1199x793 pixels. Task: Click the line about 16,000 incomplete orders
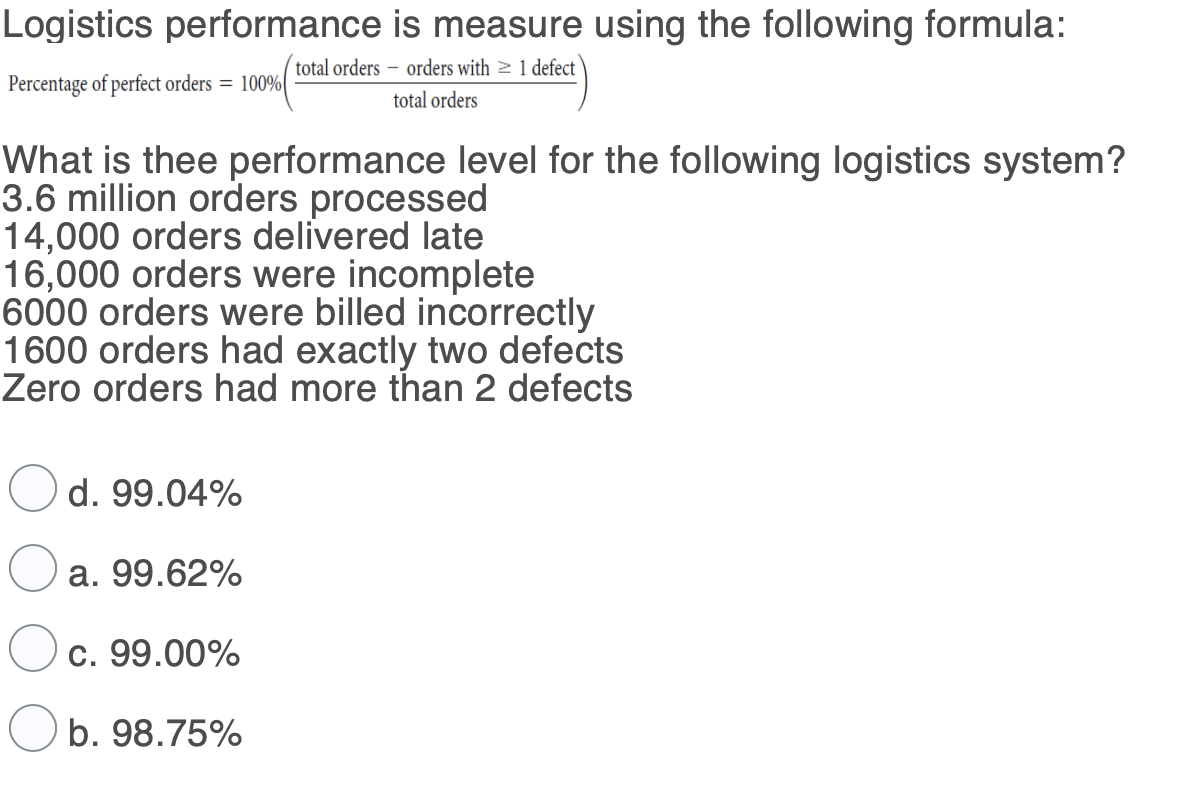(266, 275)
